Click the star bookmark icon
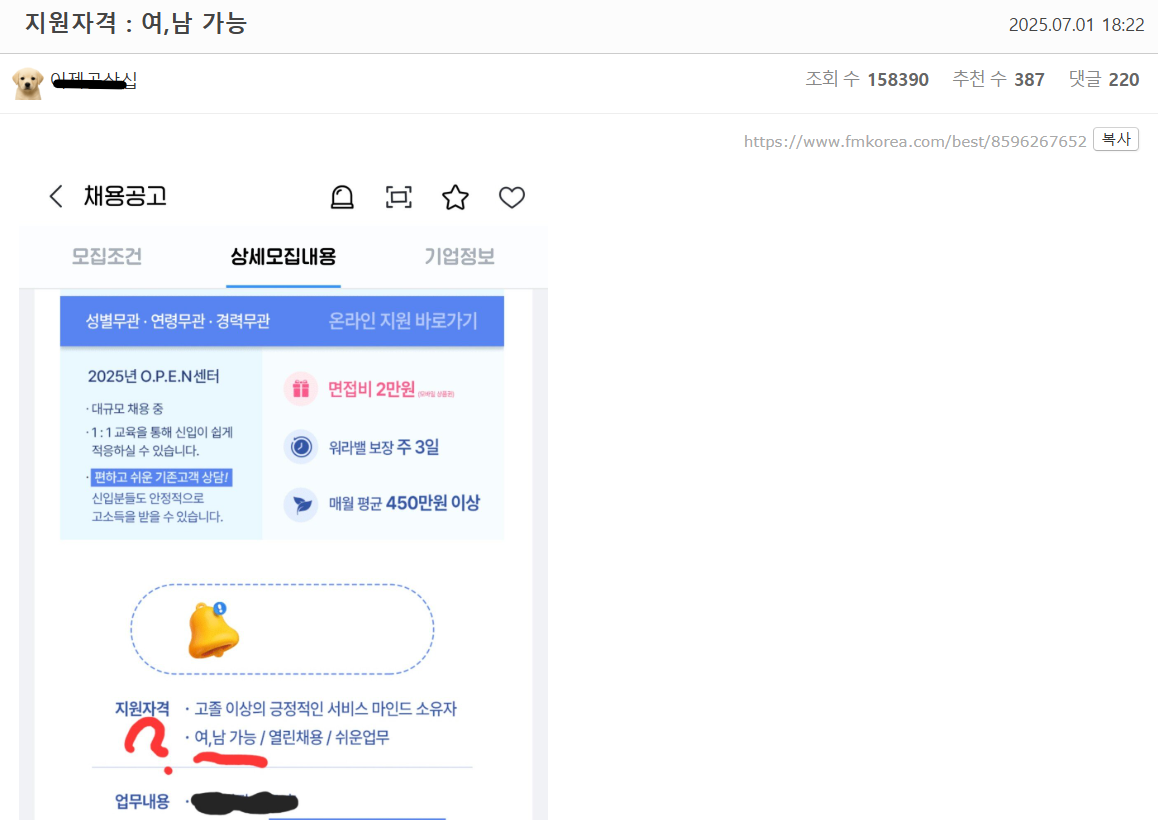The height and width of the screenshot is (820, 1158). coord(455,198)
